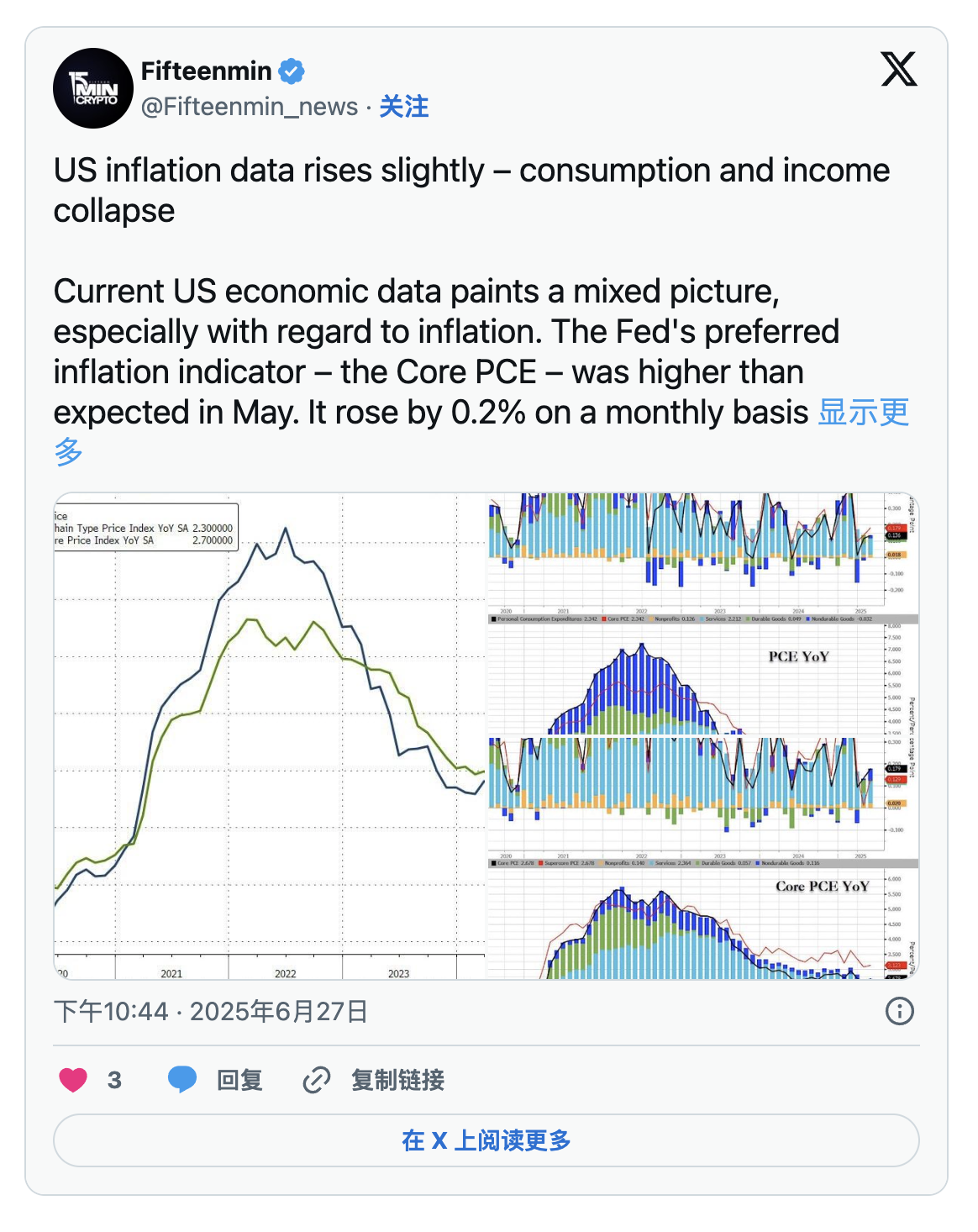Expand tweet text with 显示更多

pos(863,413)
